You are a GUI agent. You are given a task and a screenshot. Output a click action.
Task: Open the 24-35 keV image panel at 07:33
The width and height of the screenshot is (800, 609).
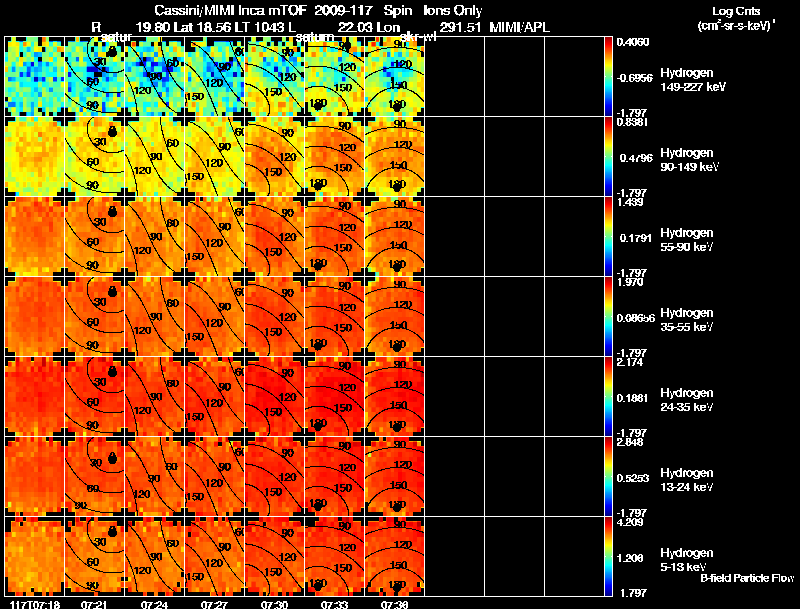click(335, 397)
